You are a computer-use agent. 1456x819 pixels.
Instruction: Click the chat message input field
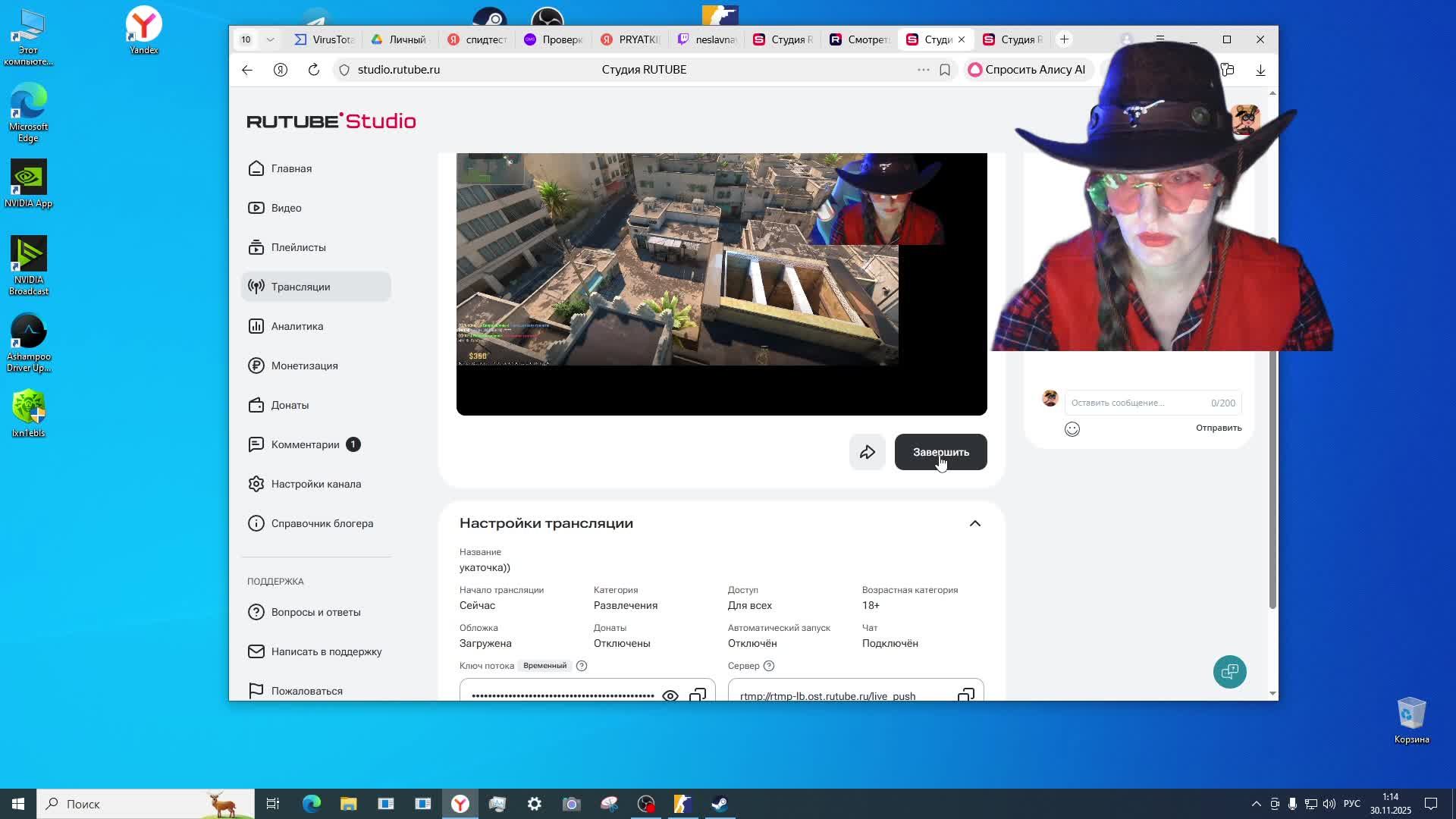pos(1137,403)
